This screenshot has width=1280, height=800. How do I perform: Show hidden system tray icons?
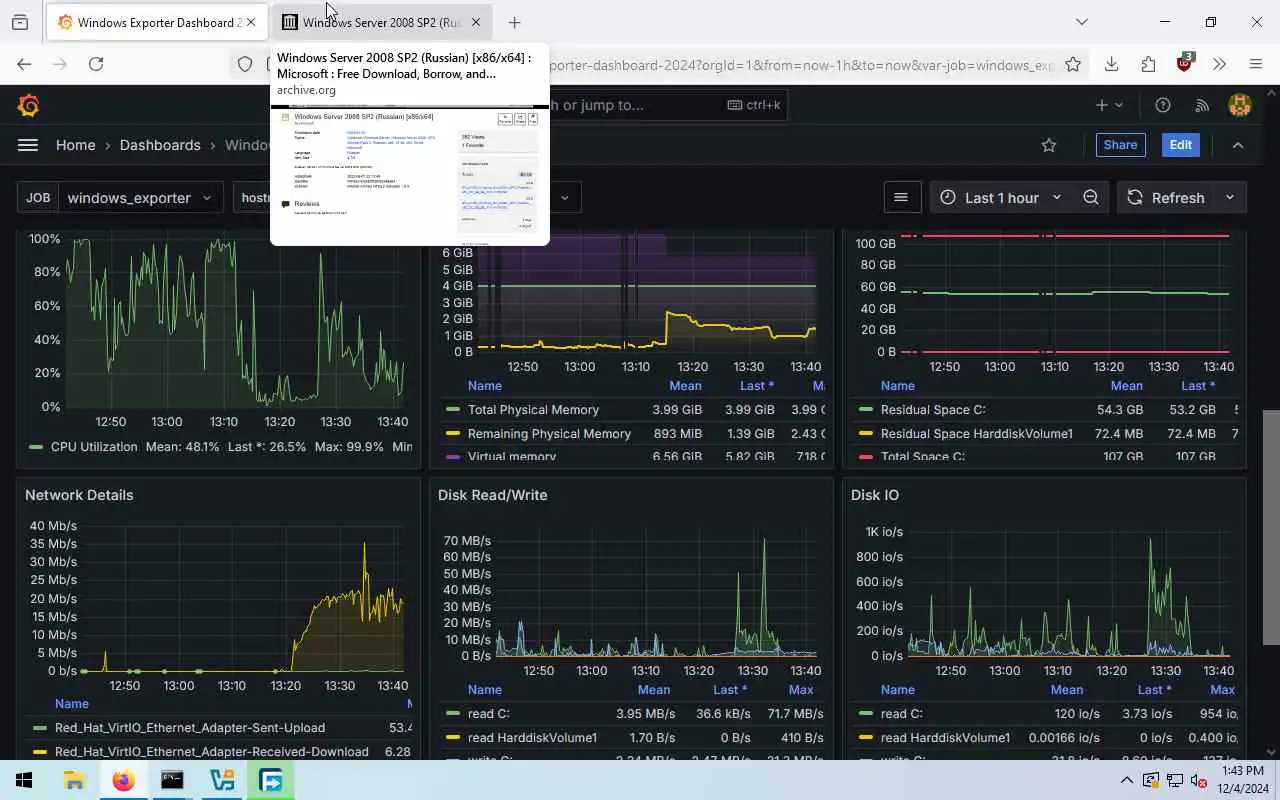click(1127, 780)
